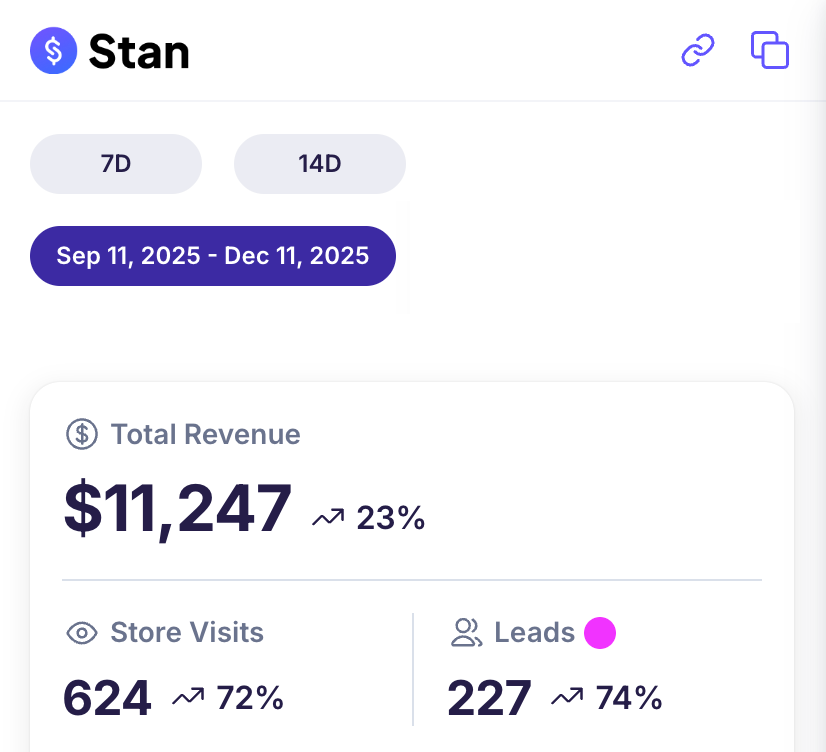This screenshot has width=826, height=752.
Task: Click the Total Revenue label
Action: click(204, 434)
